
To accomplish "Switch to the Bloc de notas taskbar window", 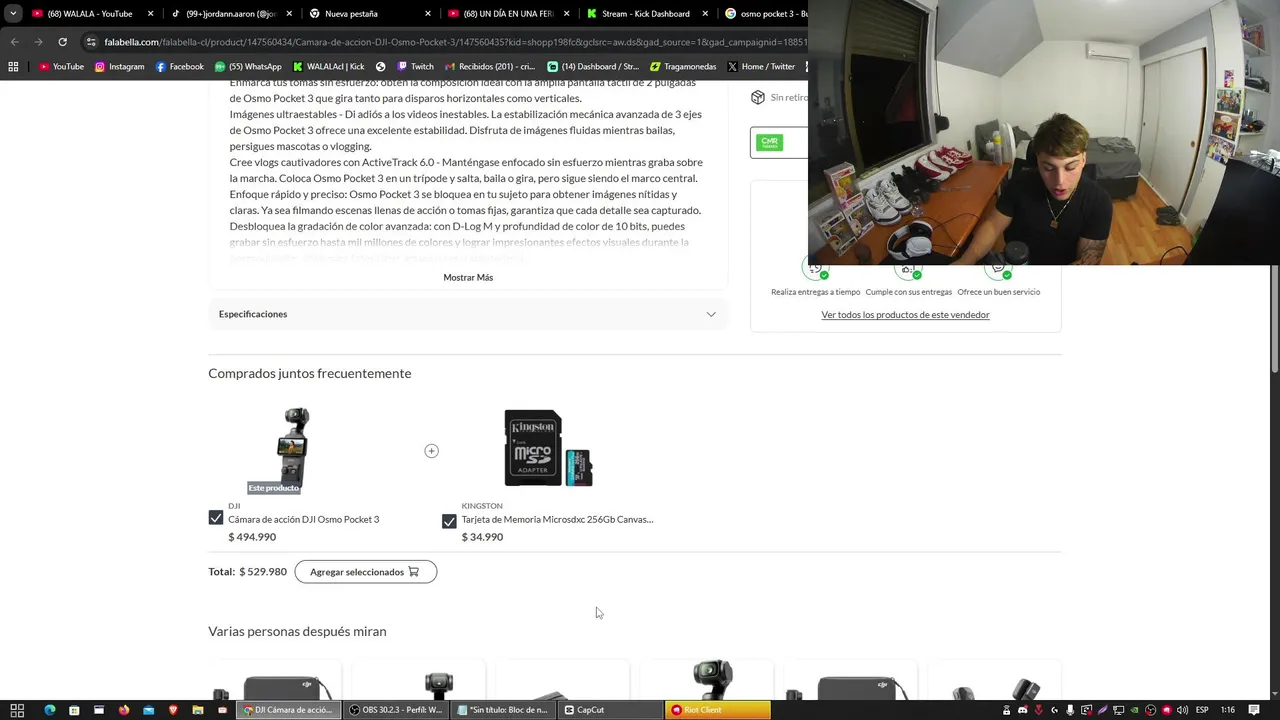I will click(x=502, y=710).
